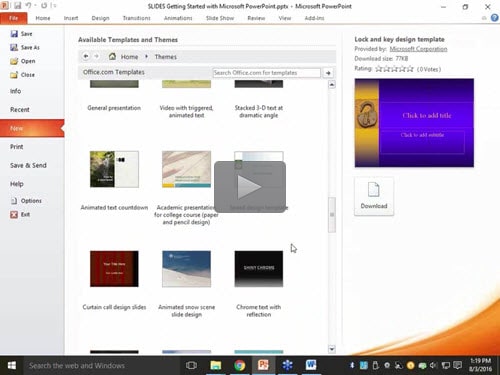This screenshot has height=375, width=500.
Task: Select the Open folder item
Action: point(23,61)
